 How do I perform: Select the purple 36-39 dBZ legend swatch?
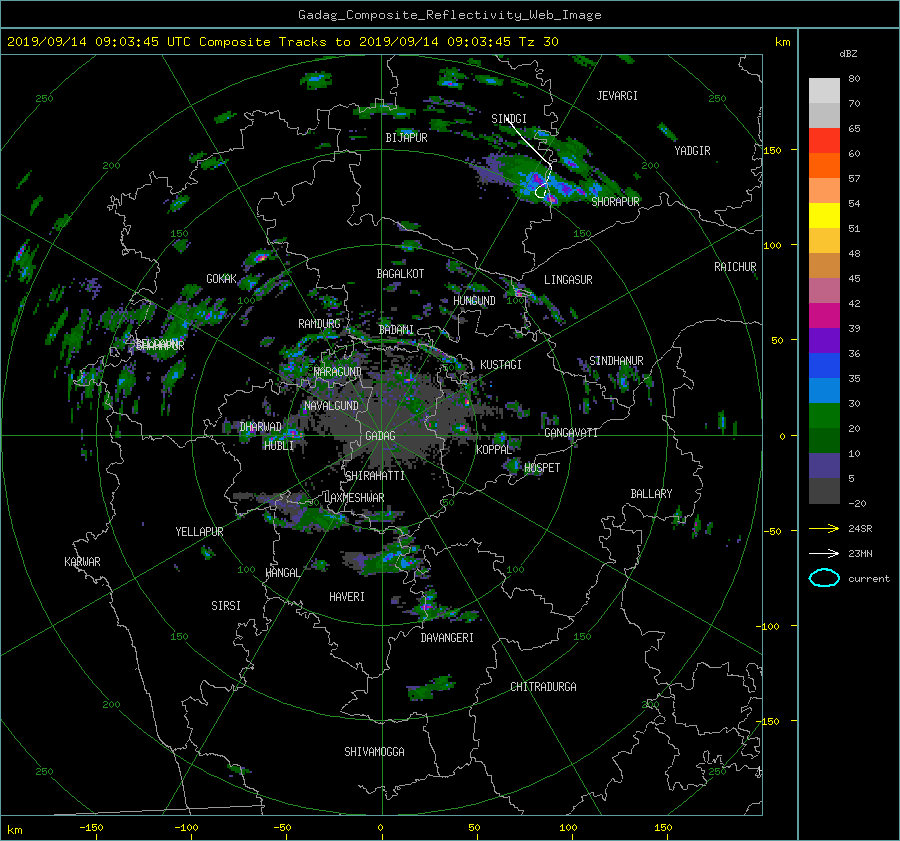click(x=824, y=340)
